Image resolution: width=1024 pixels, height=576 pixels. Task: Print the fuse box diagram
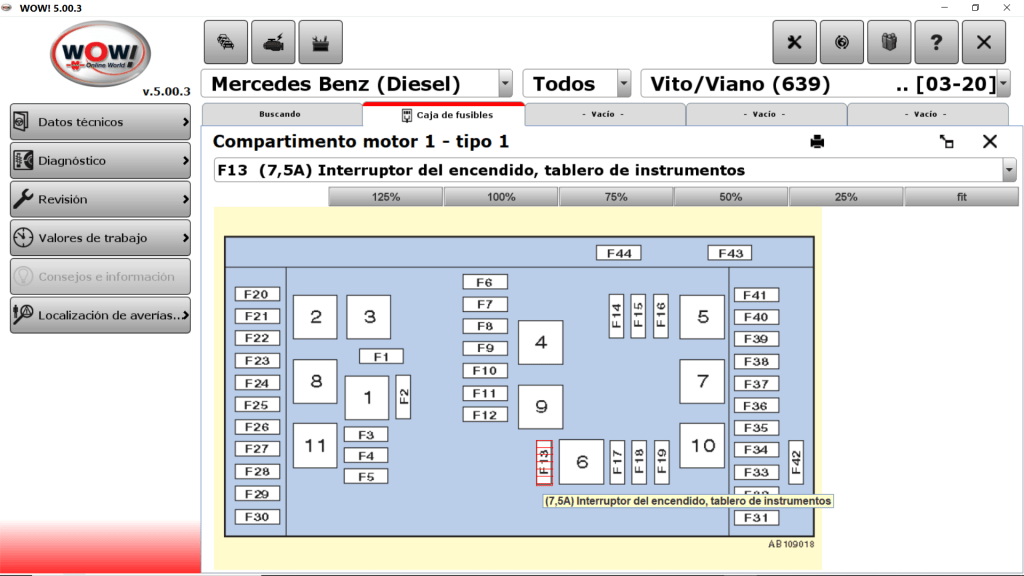point(817,142)
